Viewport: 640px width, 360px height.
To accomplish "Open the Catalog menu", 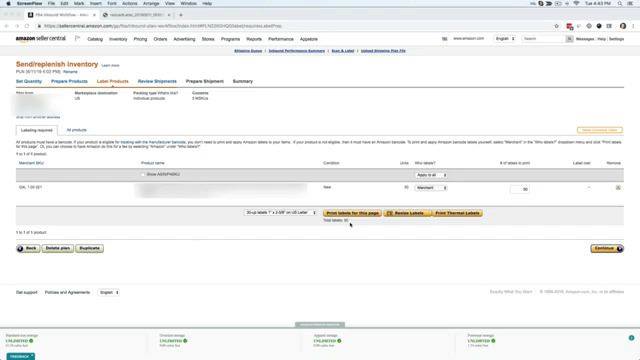I will pyautogui.click(x=95, y=39).
